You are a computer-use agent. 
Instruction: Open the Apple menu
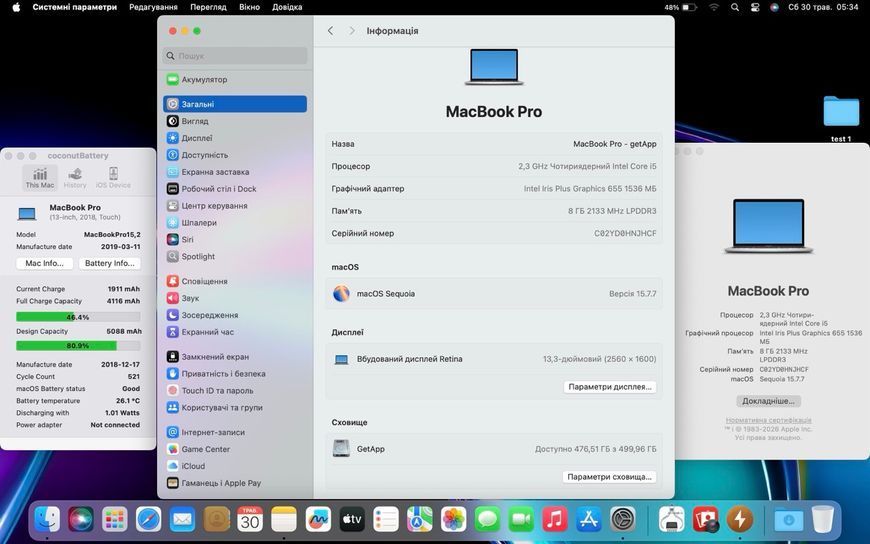[x=16, y=7]
